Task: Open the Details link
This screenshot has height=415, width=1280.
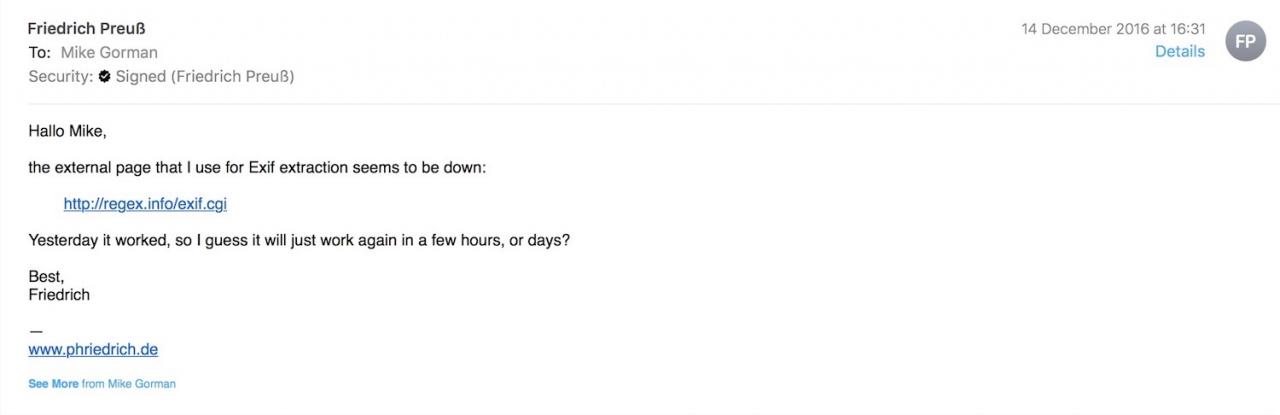Action: 1179,52
